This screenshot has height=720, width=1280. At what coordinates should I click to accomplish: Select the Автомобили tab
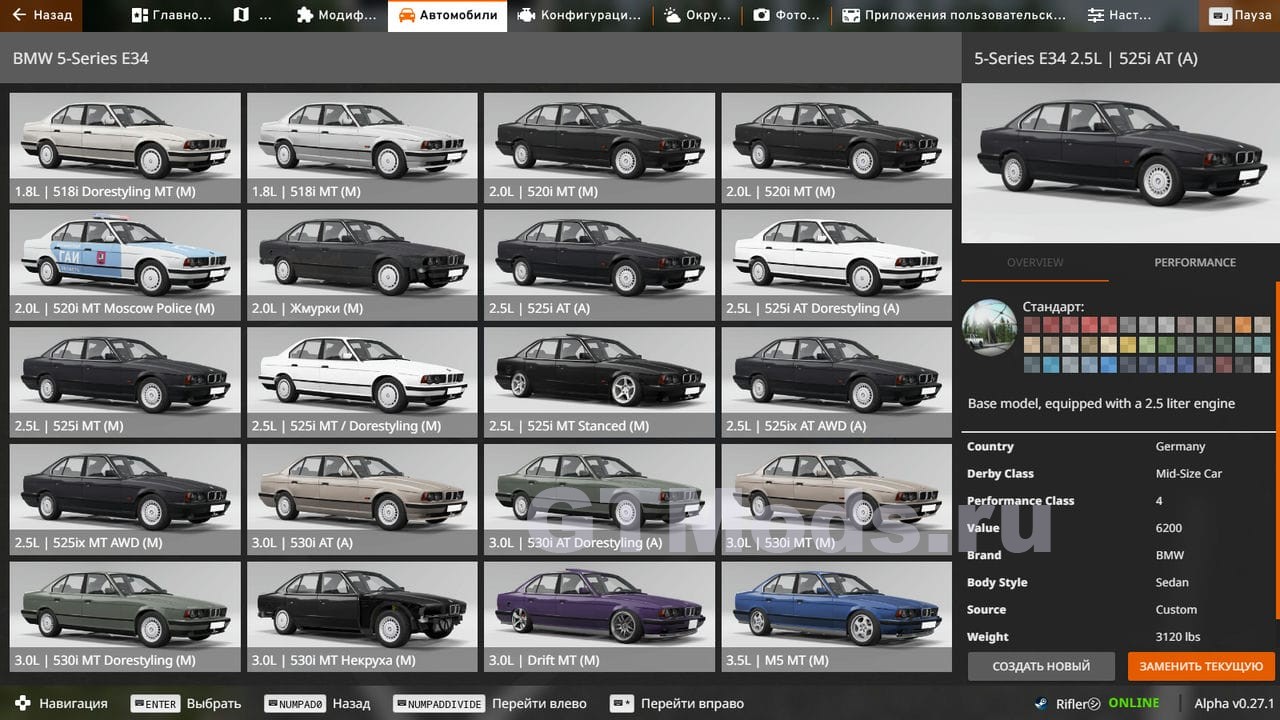pyautogui.click(x=447, y=15)
